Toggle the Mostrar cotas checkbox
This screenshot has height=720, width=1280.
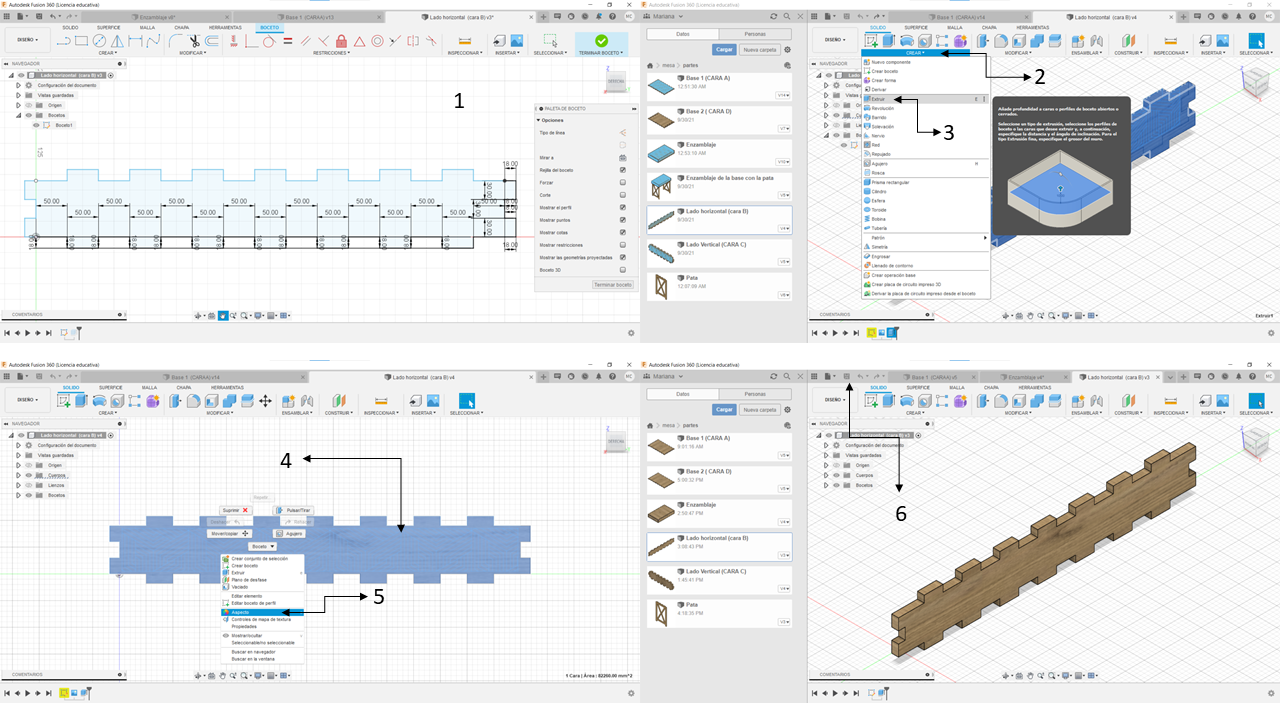pos(623,232)
